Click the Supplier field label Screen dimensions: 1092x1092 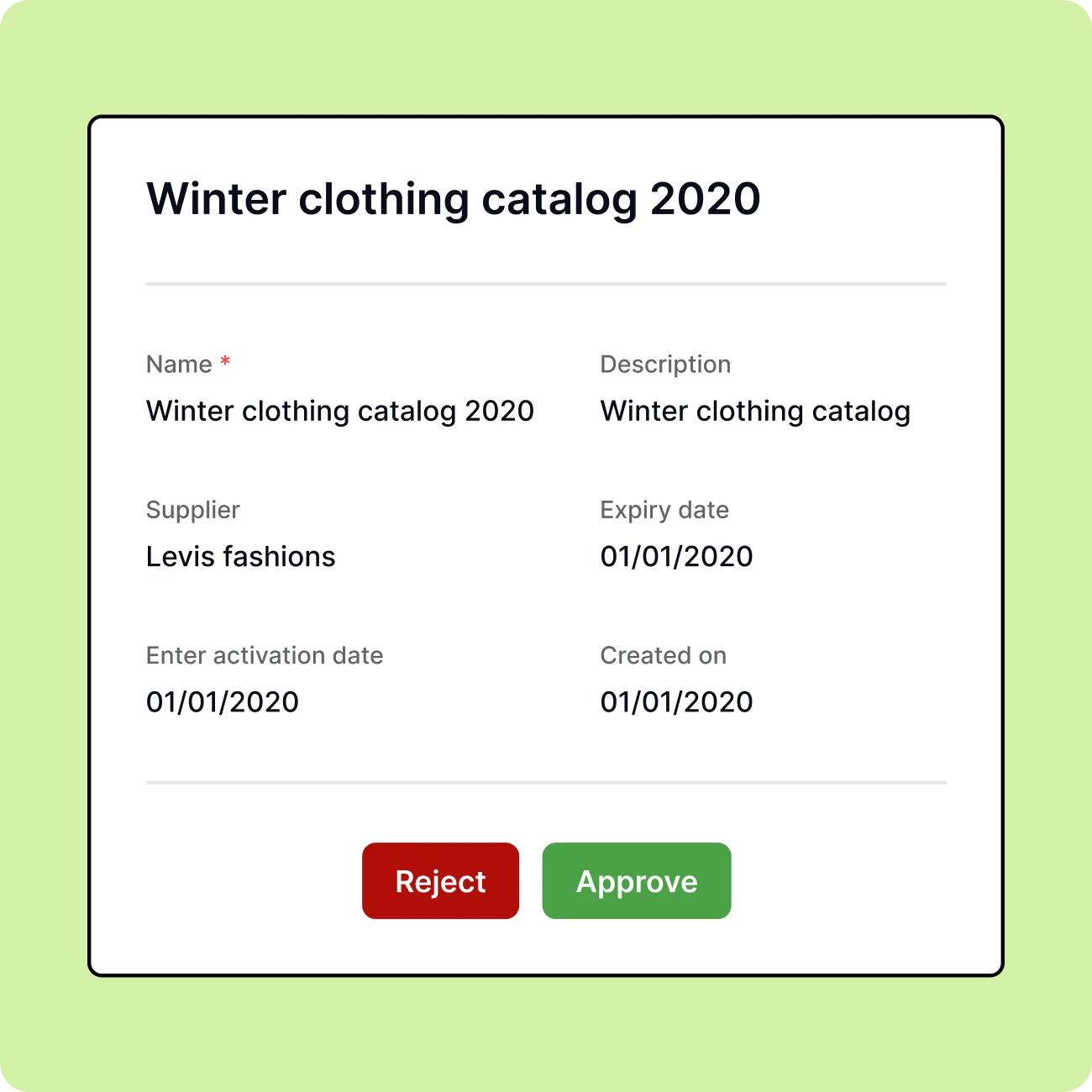(193, 511)
